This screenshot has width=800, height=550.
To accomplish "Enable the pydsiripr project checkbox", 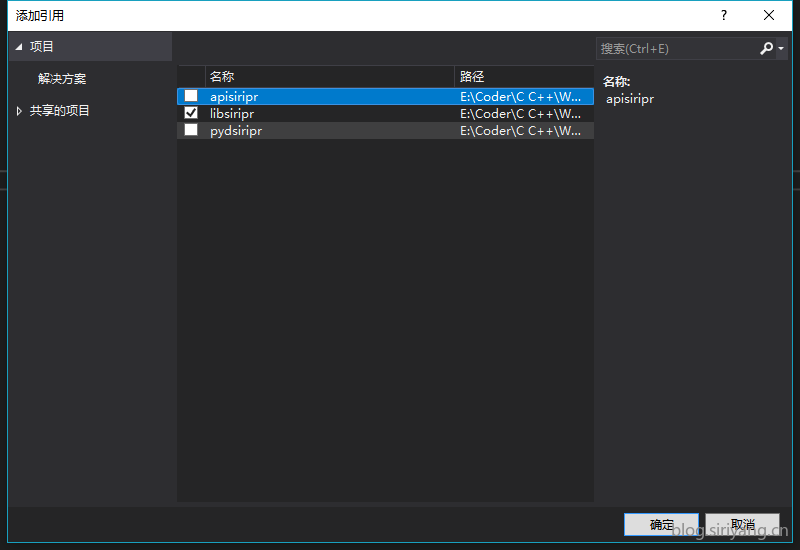I will (191, 130).
